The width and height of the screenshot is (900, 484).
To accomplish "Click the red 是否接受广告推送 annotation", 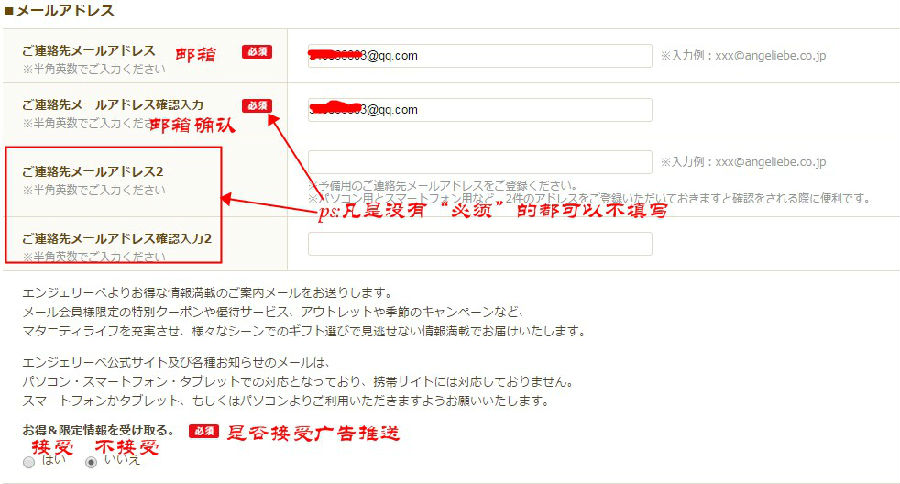I will 313,432.
